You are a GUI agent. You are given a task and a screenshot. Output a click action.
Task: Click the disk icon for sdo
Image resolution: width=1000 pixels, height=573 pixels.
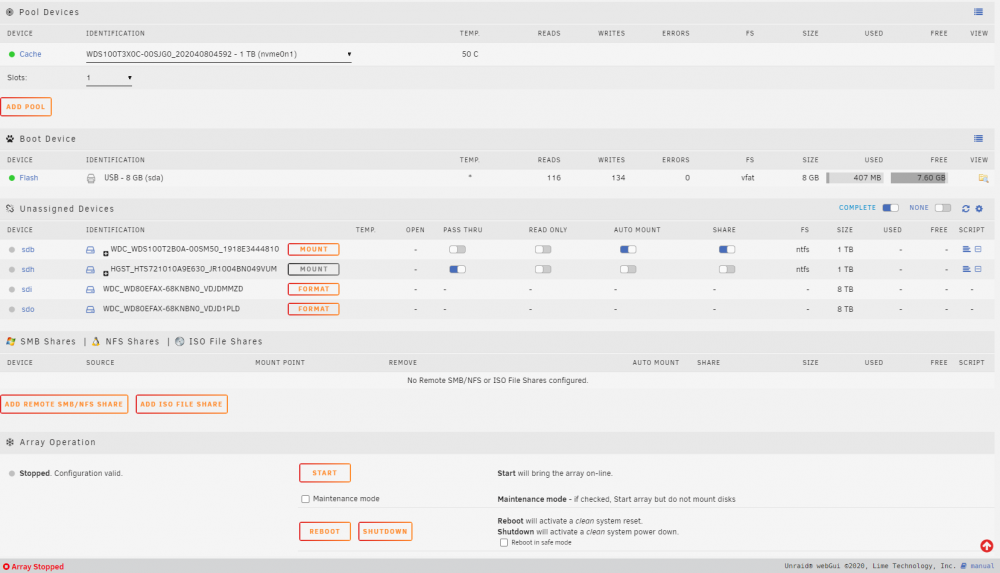pos(90,309)
